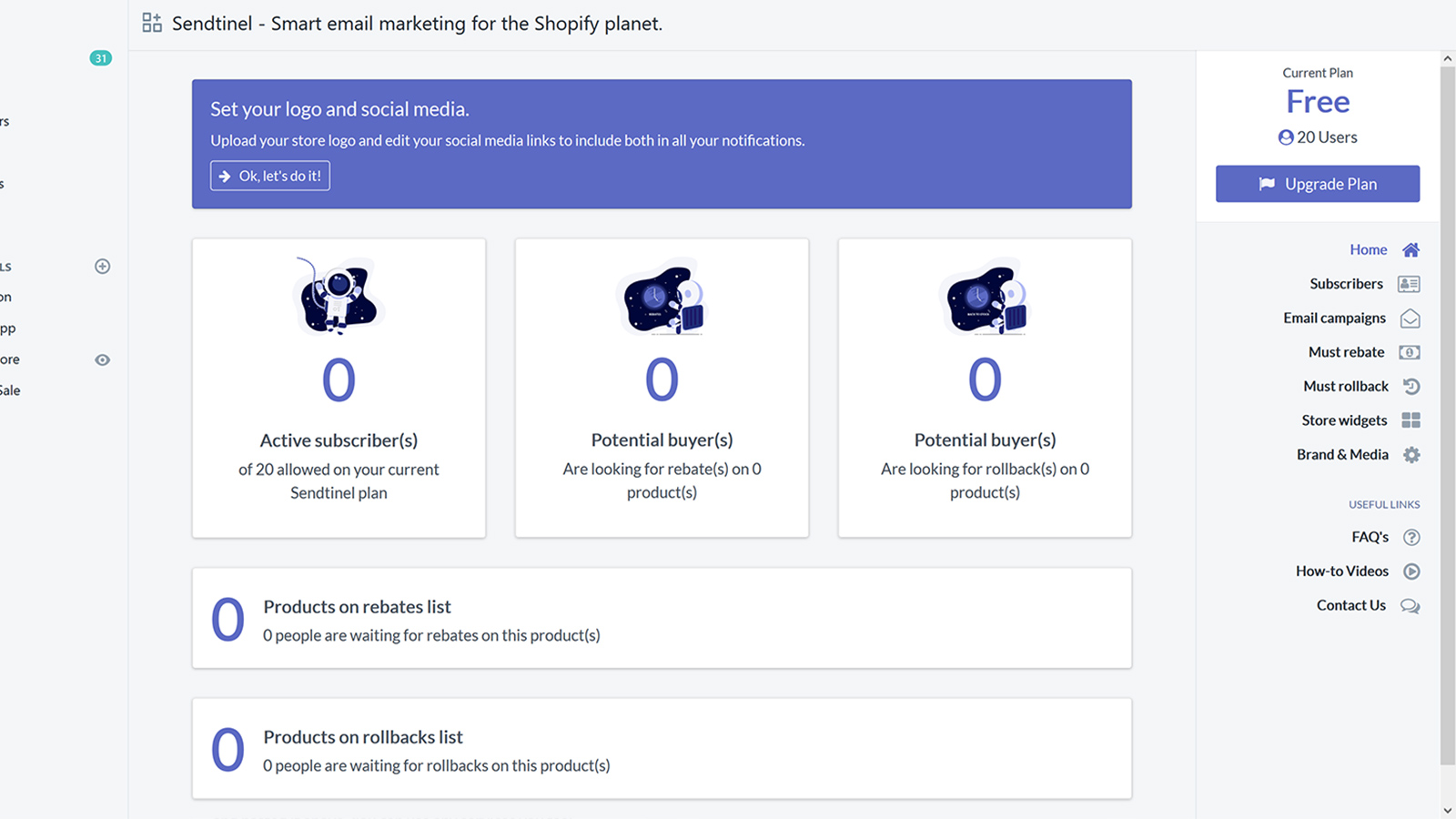This screenshot has width=1456, height=819.
Task: Click the FAQ's question mark icon
Action: coord(1411,537)
